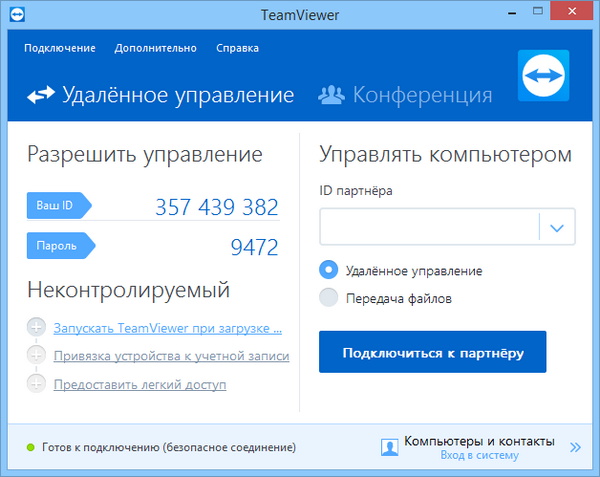Click the Вход в систему link
The height and width of the screenshot is (477, 600).
[x=479, y=455]
